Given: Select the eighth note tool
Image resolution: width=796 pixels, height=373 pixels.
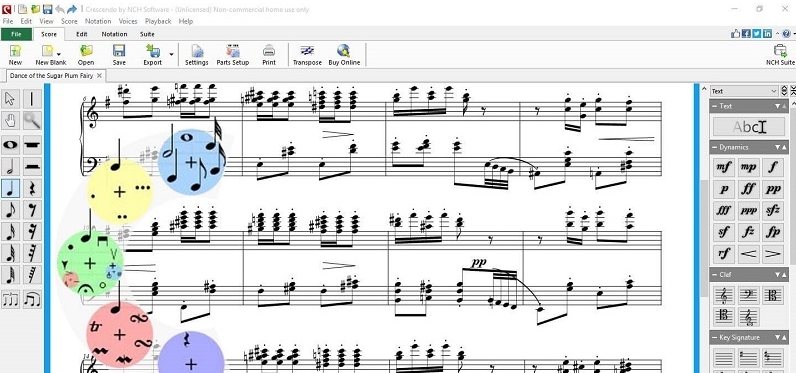Looking at the screenshot, I should 10,210.
